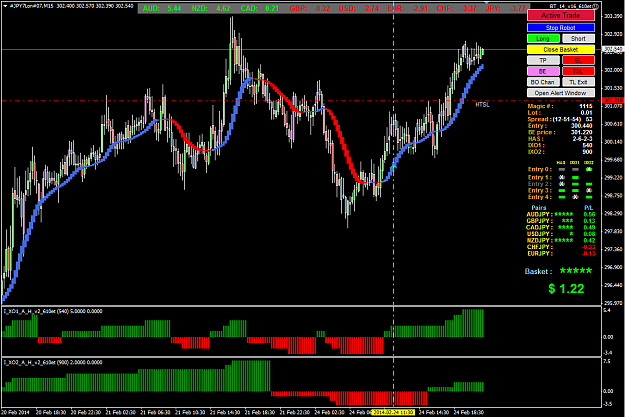Click the EURJPY pair row
The height and width of the screenshot is (417, 625).
(561, 254)
